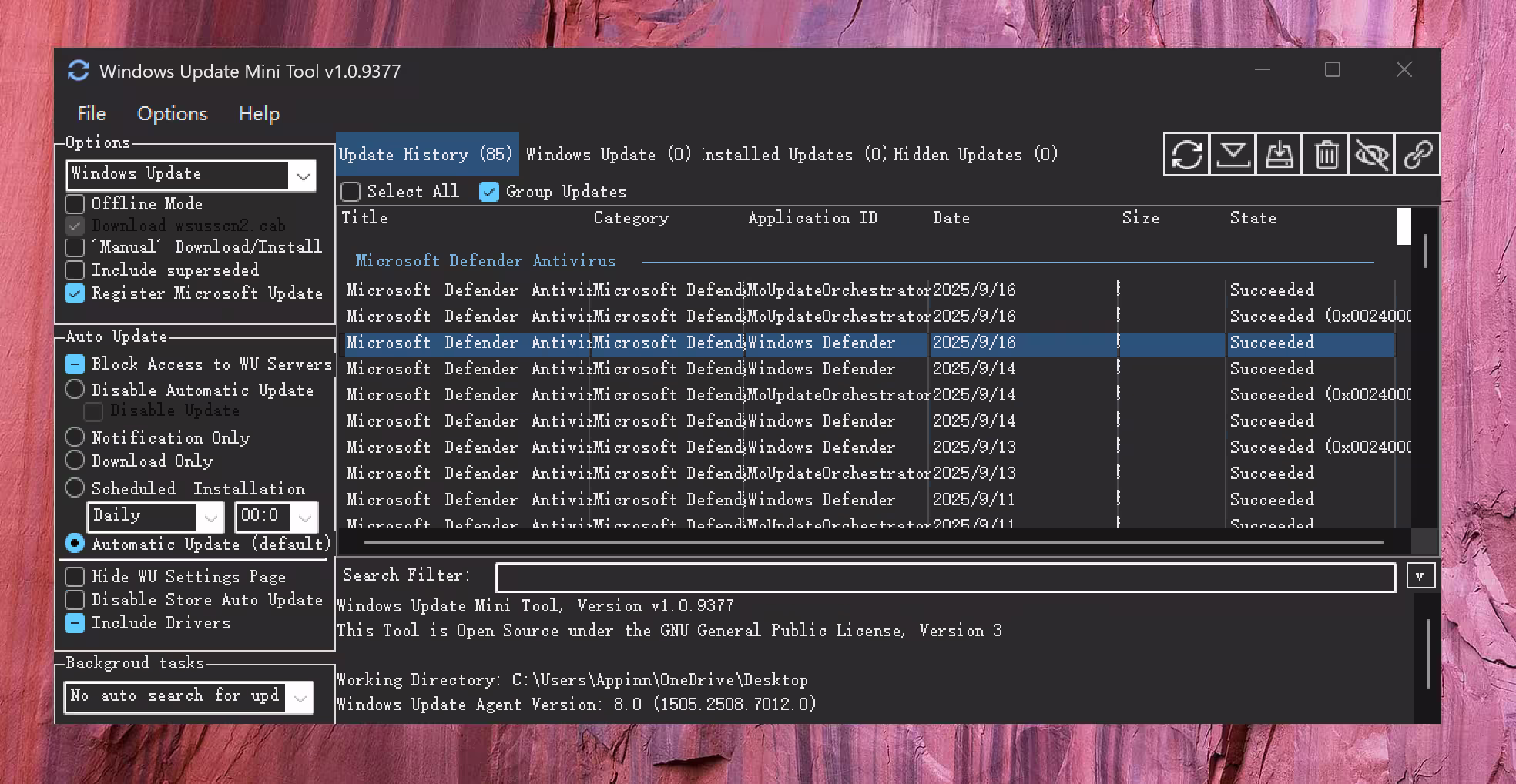
Task: Enable the Select All checkbox
Action: 350,191
